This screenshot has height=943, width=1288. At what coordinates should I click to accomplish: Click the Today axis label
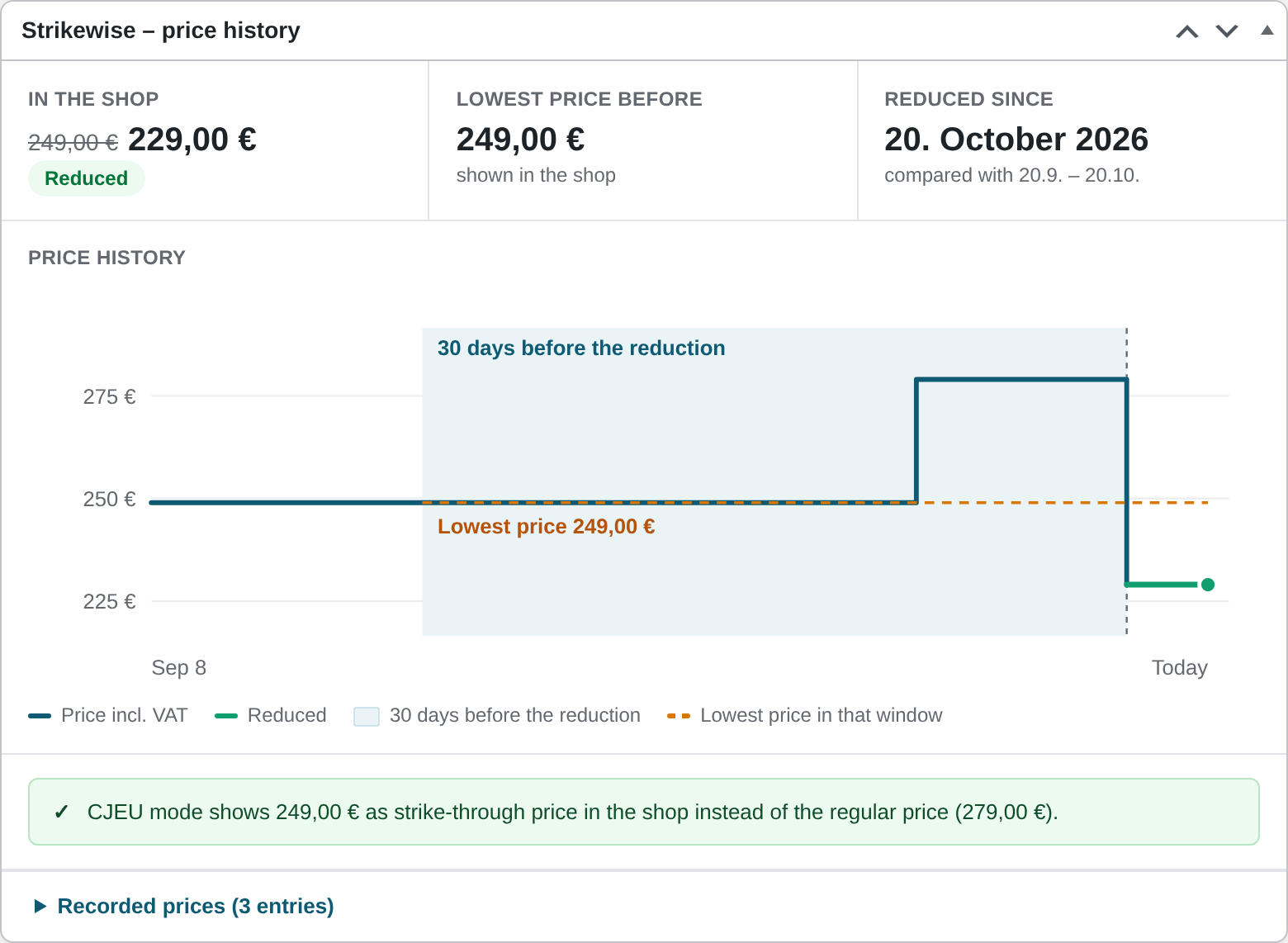click(1180, 667)
